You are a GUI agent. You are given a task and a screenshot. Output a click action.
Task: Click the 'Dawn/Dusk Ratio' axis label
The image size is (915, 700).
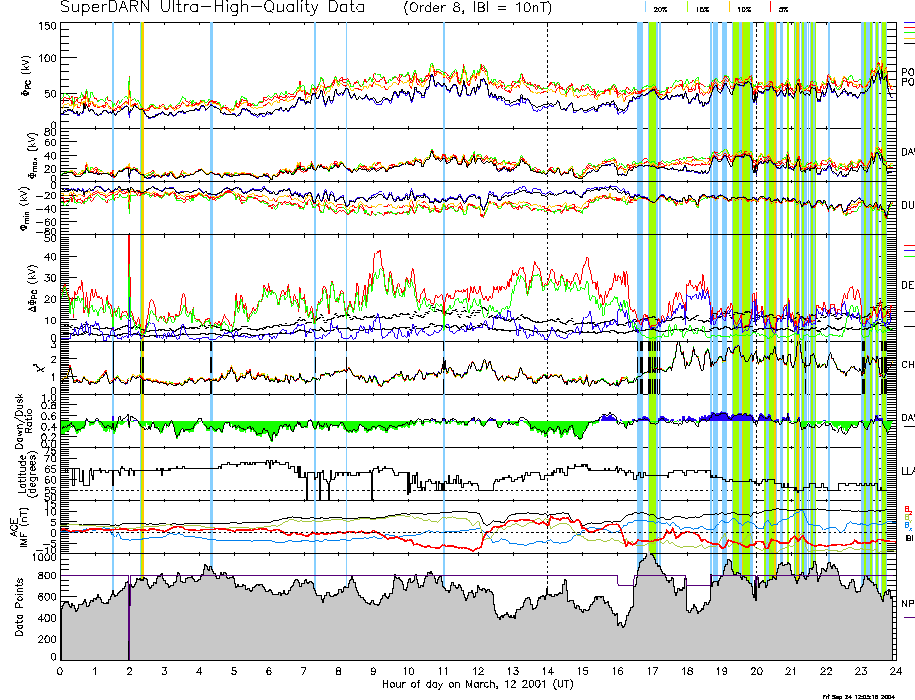25,421
